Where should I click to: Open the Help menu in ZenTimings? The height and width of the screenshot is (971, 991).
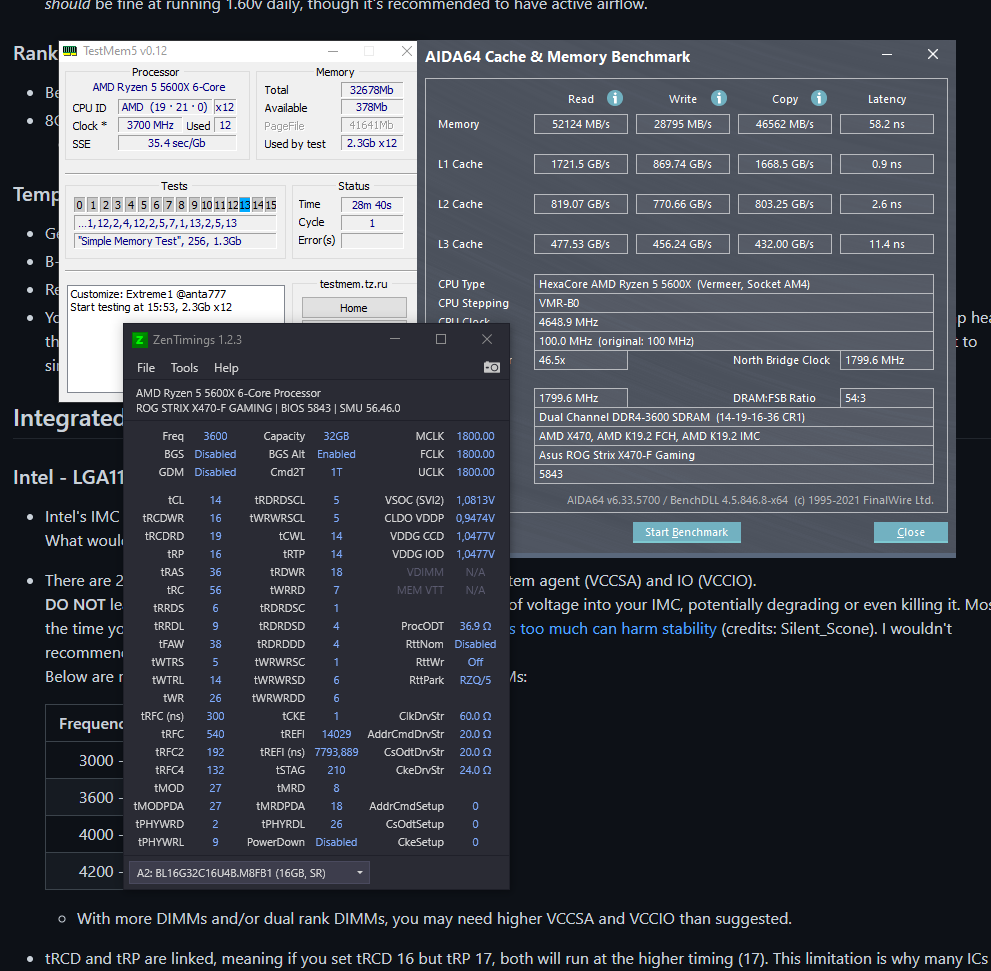pos(226,368)
